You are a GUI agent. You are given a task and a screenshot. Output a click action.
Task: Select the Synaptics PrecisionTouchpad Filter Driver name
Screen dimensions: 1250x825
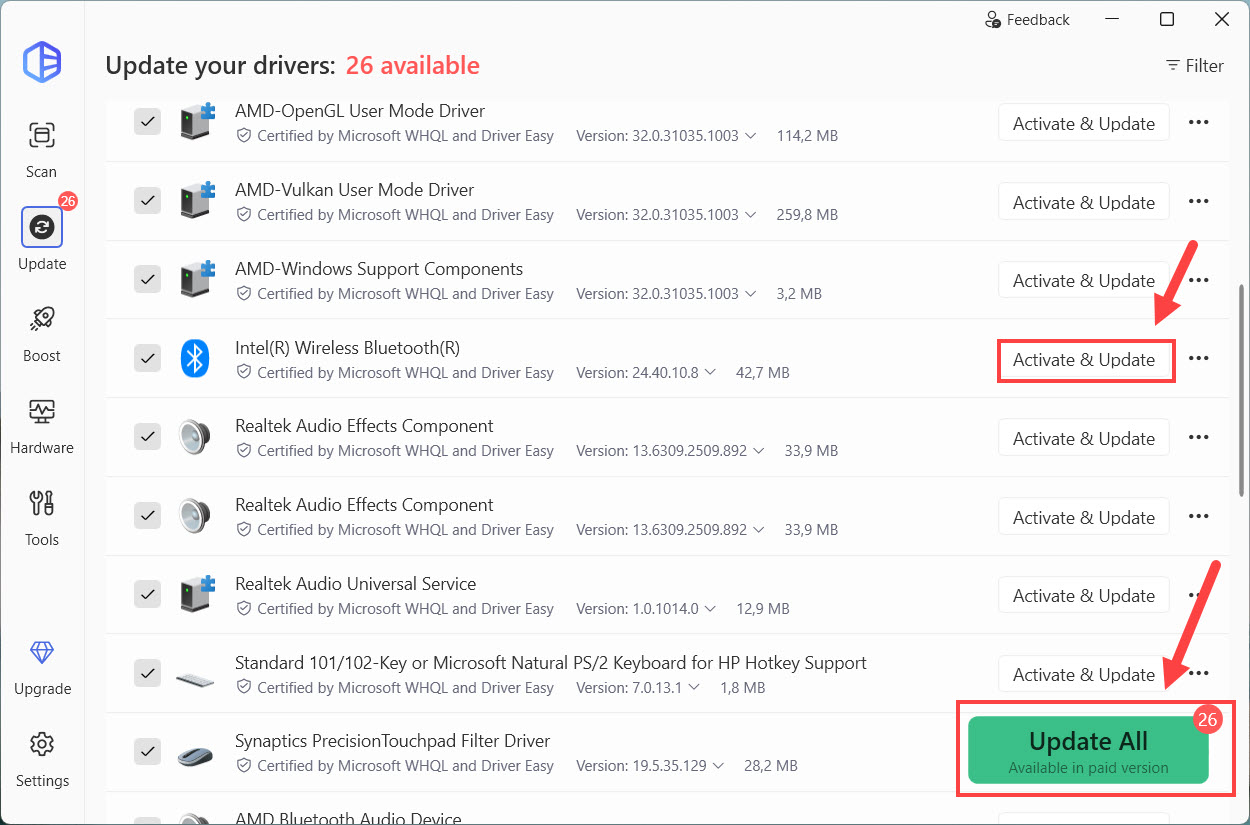393,741
